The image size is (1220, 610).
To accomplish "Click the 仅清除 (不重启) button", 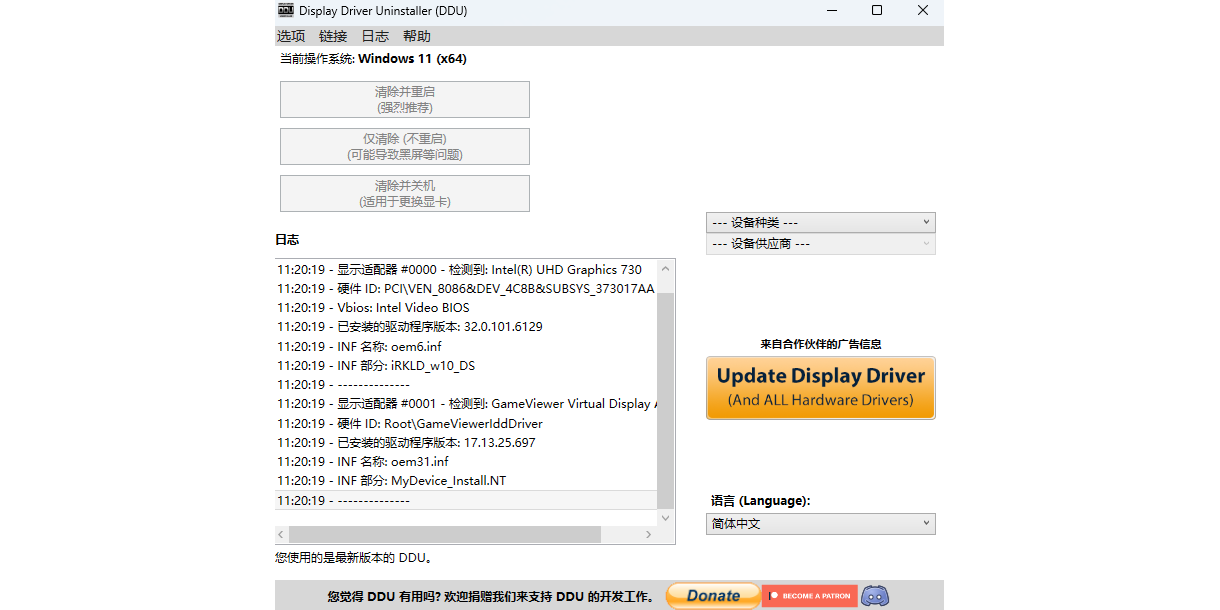I will [404, 146].
